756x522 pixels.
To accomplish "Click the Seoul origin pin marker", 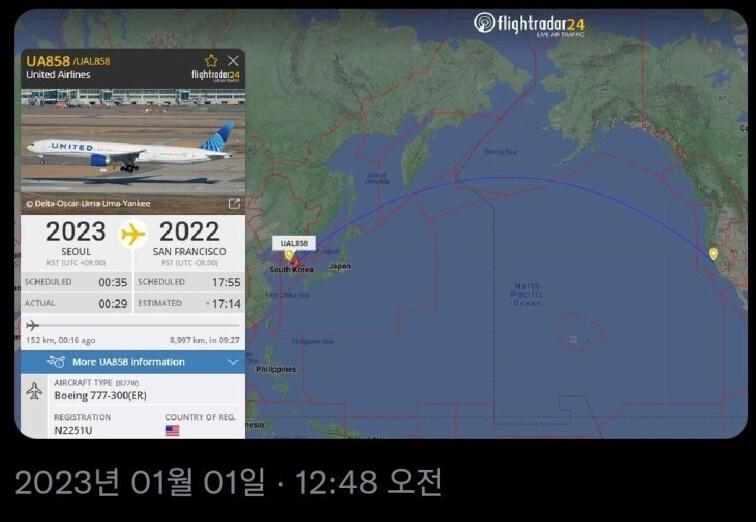I will [x=289, y=255].
